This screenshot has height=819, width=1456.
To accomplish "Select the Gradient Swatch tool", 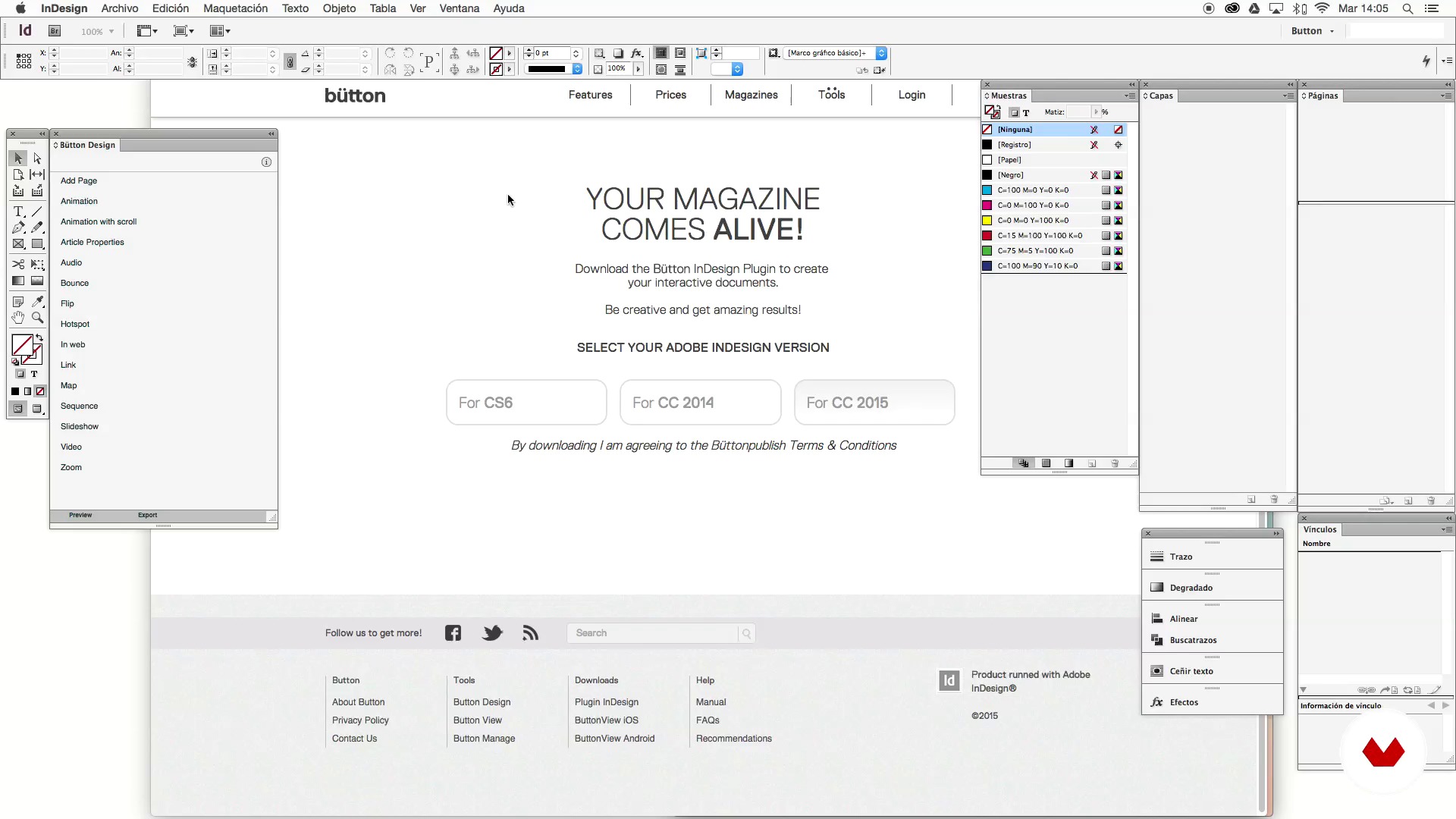I will [x=18, y=281].
